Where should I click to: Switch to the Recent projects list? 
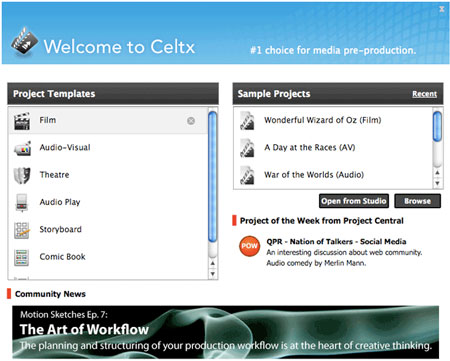click(x=424, y=94)
